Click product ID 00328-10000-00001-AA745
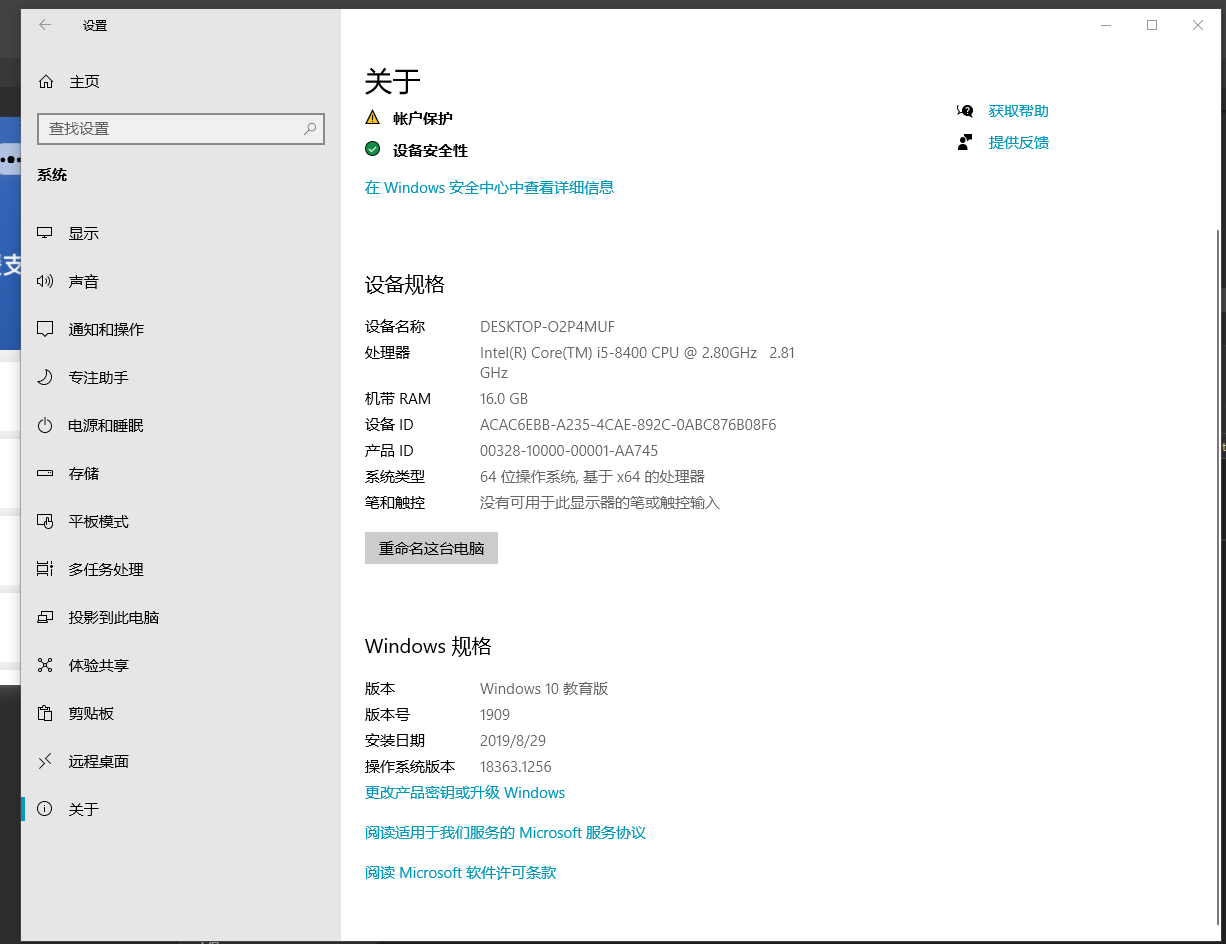 click(569, 451)
